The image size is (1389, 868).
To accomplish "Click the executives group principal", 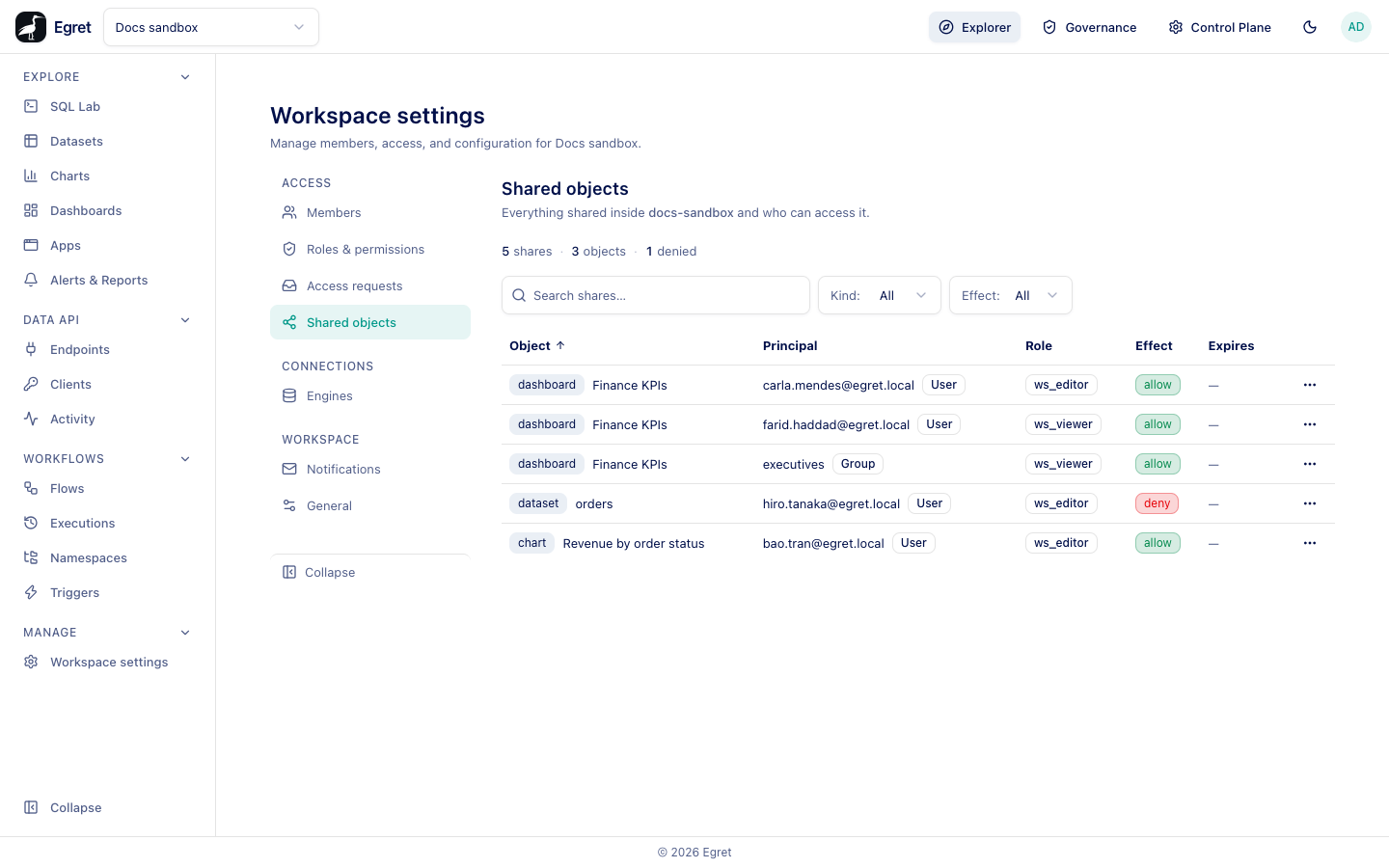I will coord(794,464).
